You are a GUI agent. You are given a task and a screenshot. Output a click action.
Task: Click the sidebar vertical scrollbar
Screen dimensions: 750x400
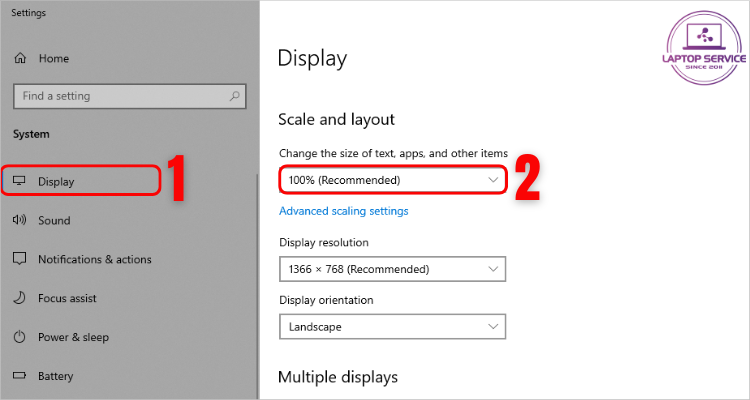point(257,287)
